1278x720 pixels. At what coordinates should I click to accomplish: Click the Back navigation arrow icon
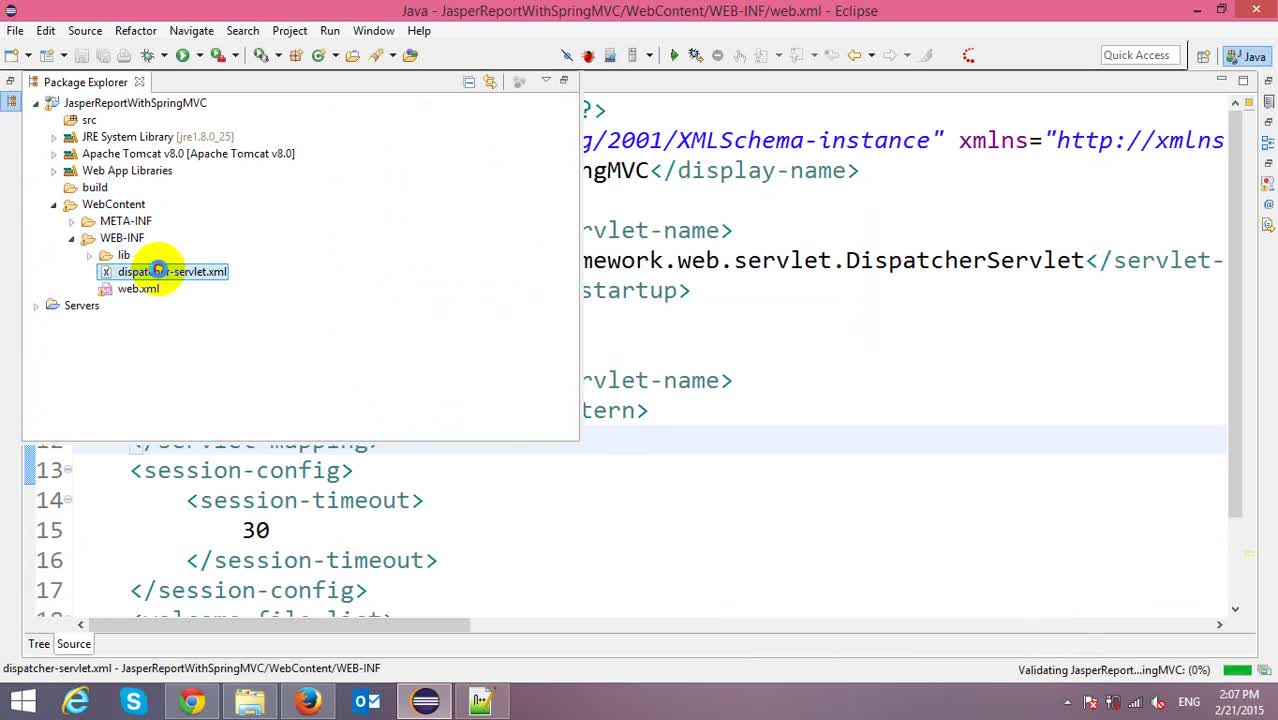tap(854, 56)
